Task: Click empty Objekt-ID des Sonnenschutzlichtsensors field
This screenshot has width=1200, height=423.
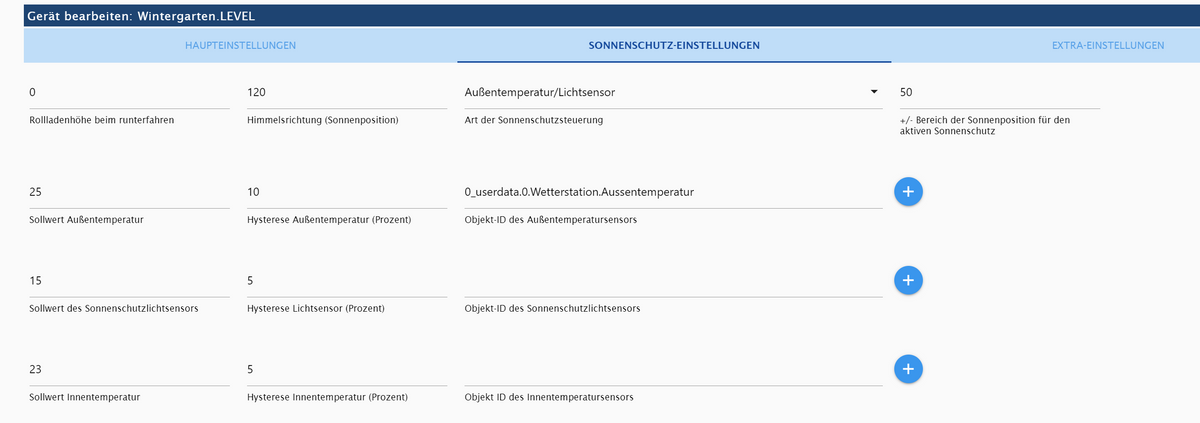Action: (672, 281)
